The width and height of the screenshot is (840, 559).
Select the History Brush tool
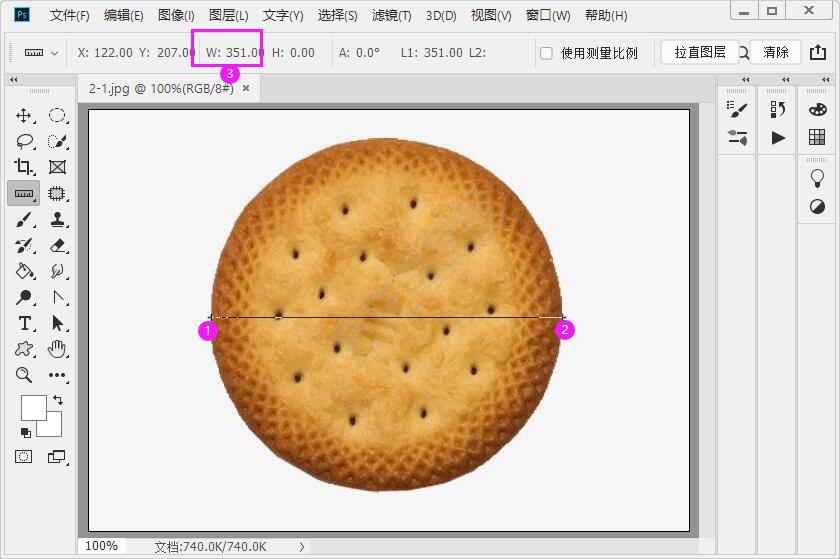click(24, 245)
